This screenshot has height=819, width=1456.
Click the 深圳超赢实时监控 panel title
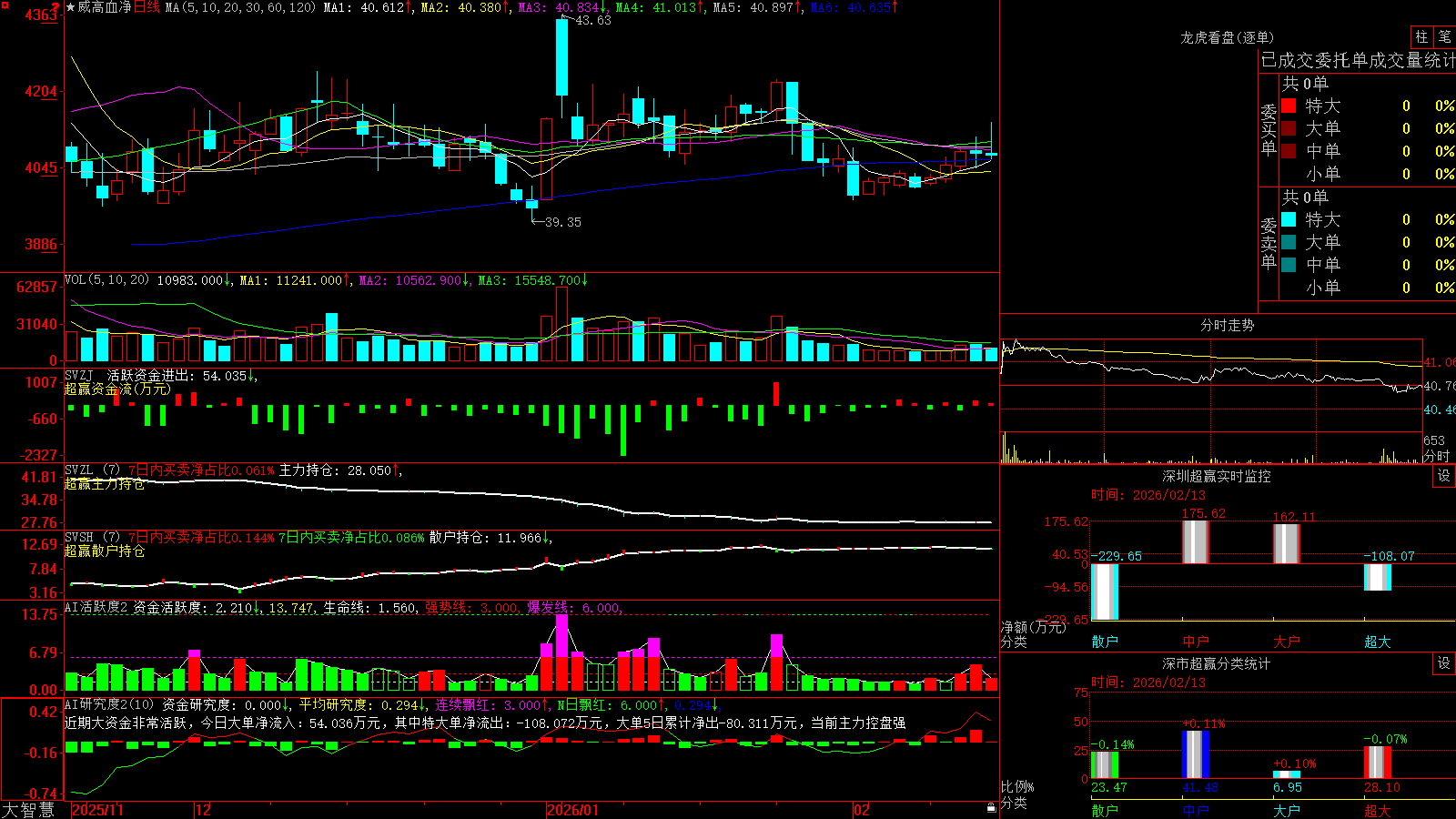pos(1217,476)
